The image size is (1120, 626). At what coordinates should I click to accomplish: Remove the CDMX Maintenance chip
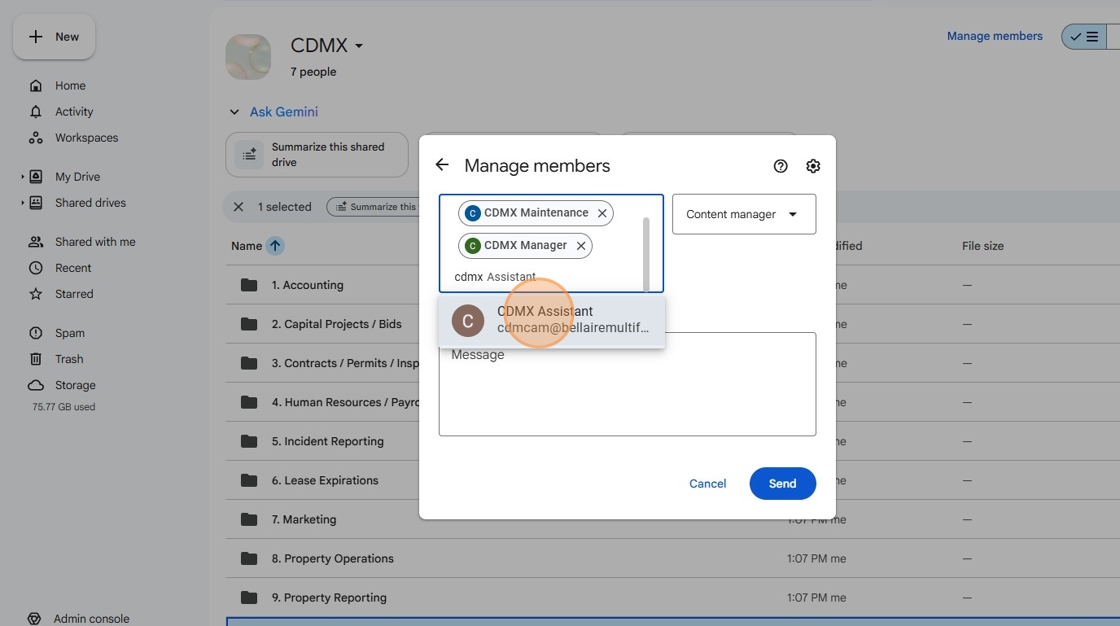[602, 213]
